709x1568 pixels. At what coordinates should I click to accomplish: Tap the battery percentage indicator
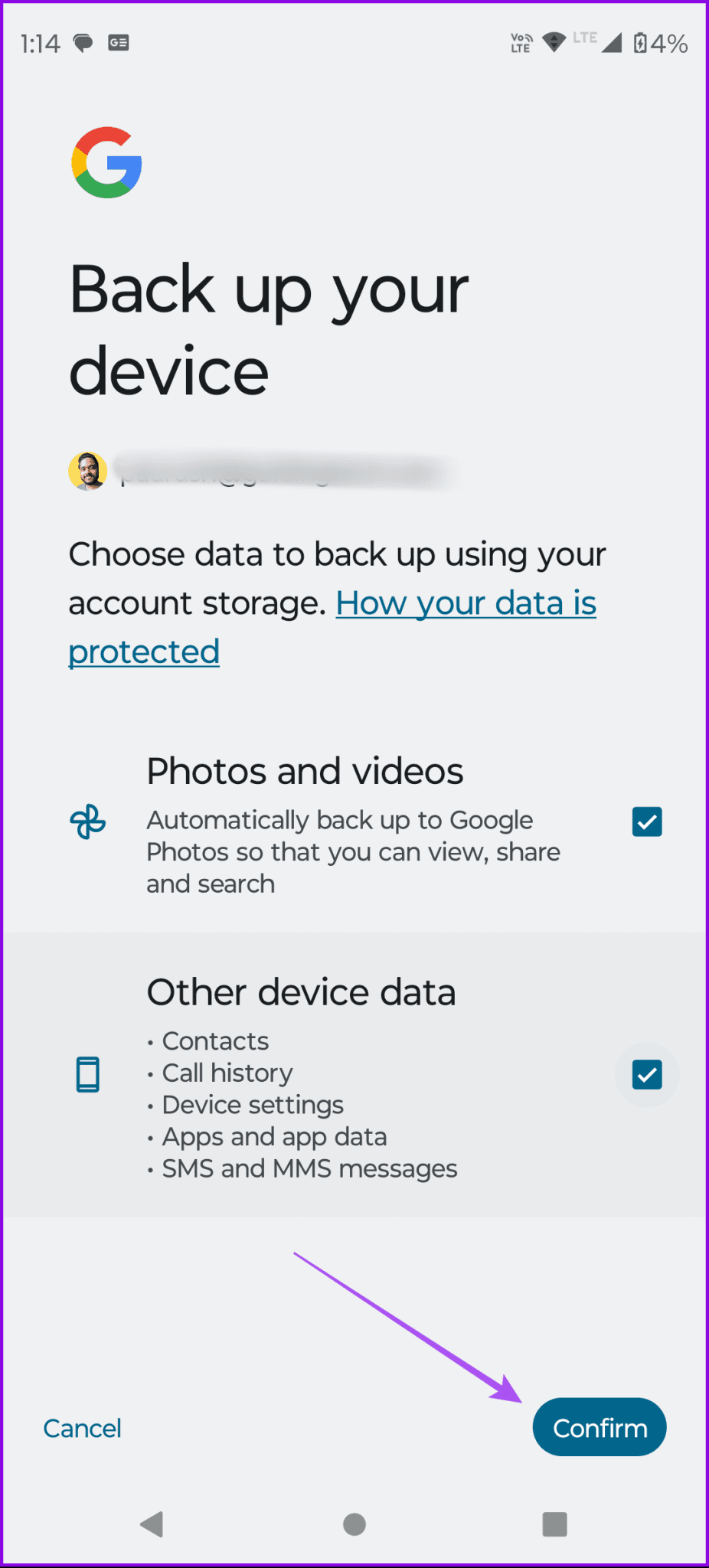[x=657, y=44]
